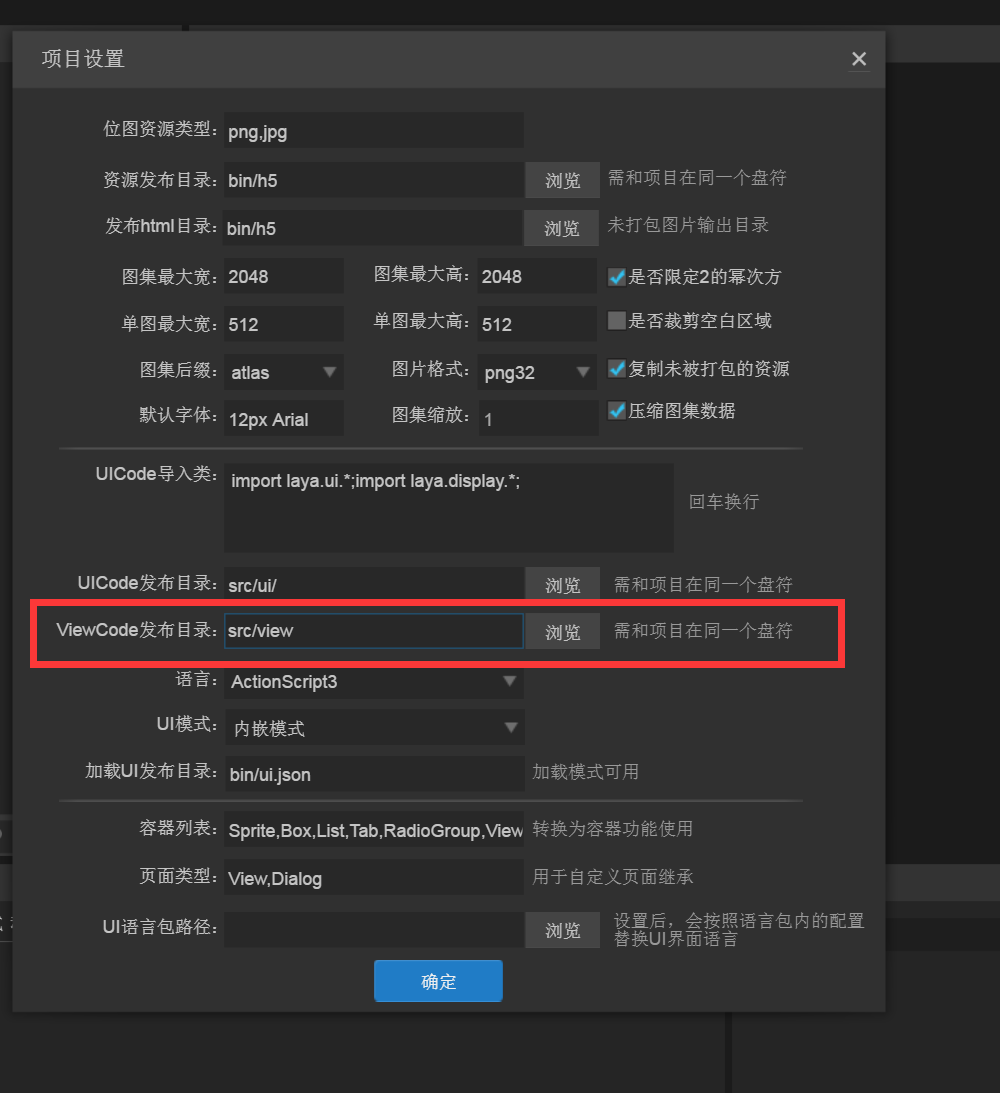Click the 转换为容器功能使用 hint text

[x=613, y=829]
